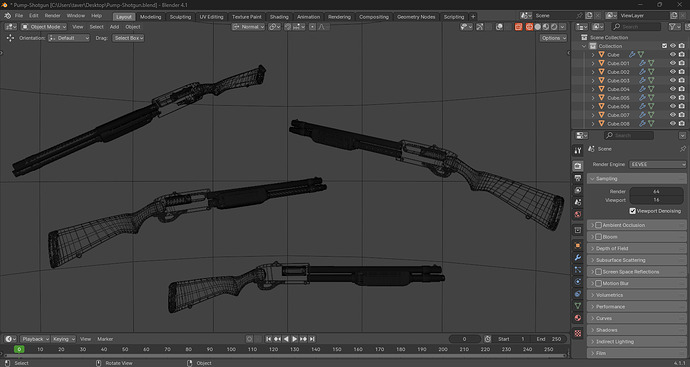Open the Playback dropdown in timeline
This screenshot has height=367, width=690.
tap(35, 339)
